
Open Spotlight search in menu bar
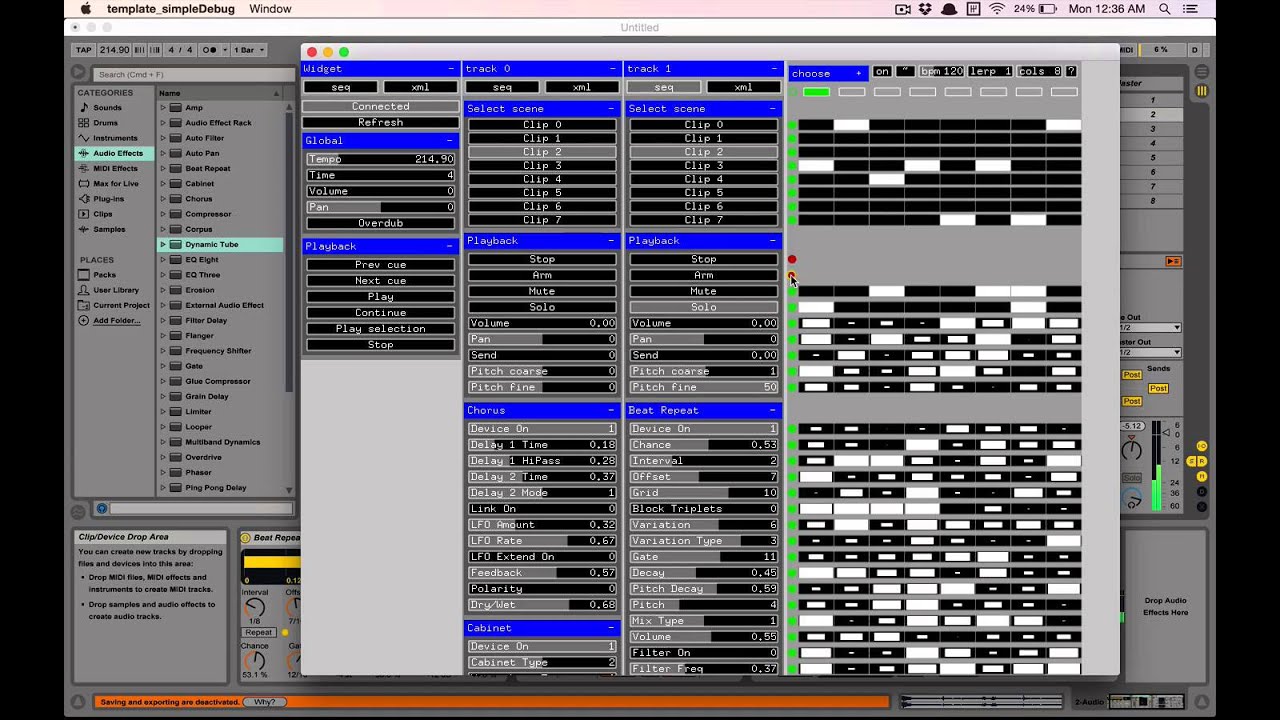point(1165,9)
